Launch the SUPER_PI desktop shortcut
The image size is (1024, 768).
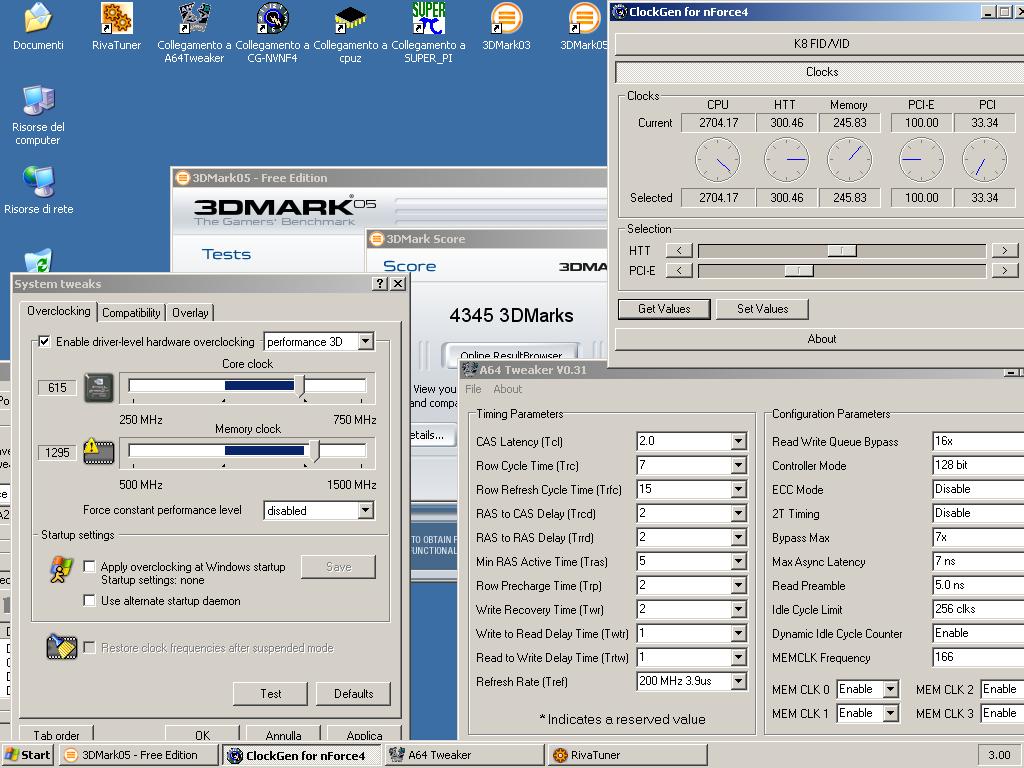tap(428, 18)
